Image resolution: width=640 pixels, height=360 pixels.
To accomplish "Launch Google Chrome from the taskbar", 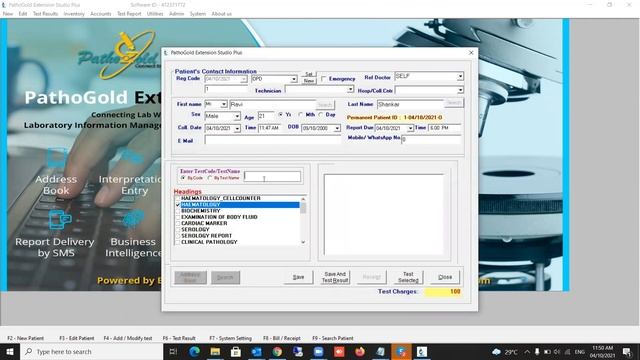I will pos(277,351).
